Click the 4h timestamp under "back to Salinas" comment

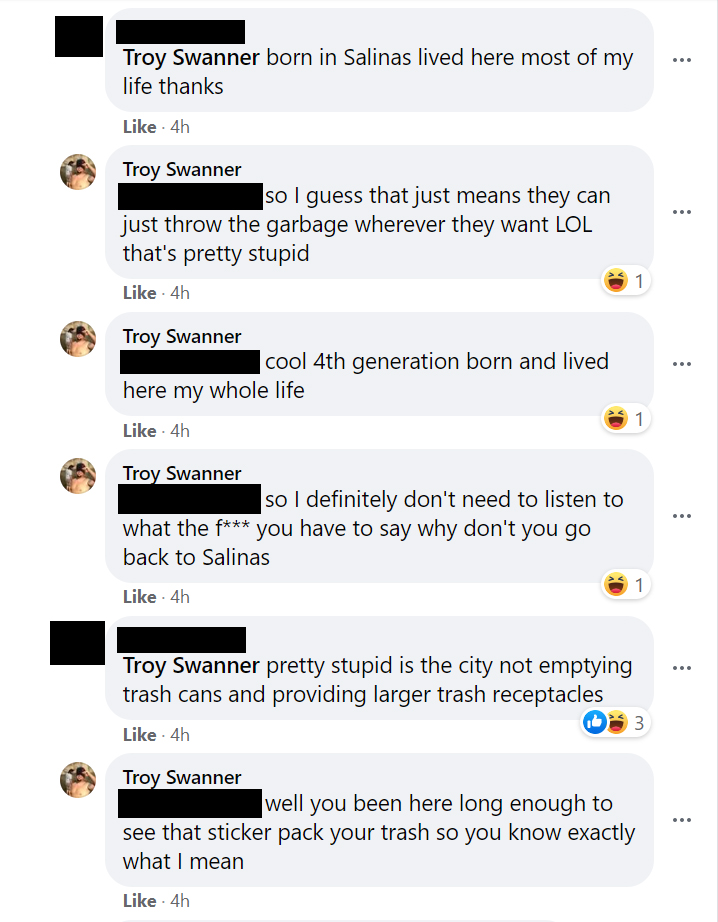click(180, 597)
